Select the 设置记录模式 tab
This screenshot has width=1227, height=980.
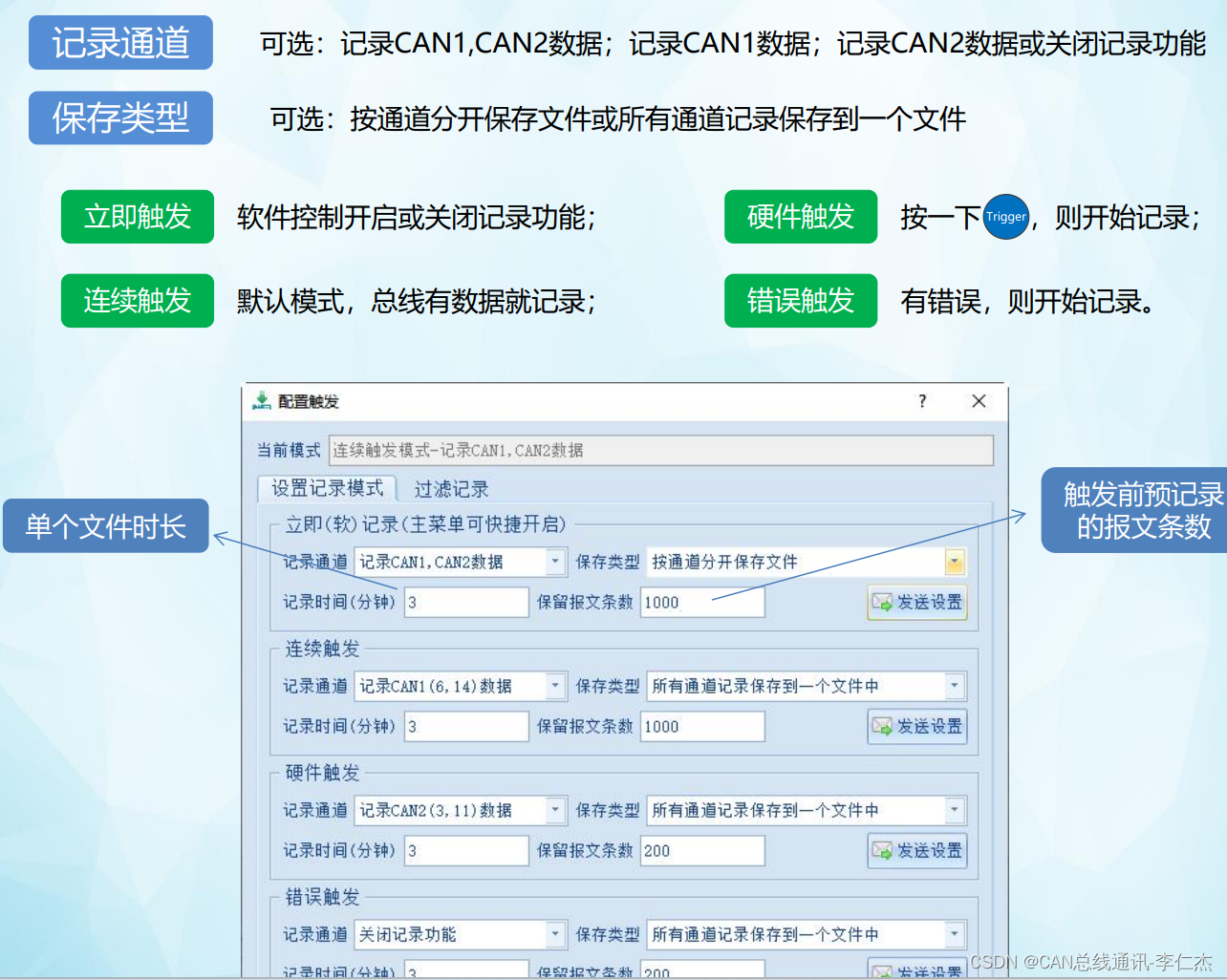point(327,488)
